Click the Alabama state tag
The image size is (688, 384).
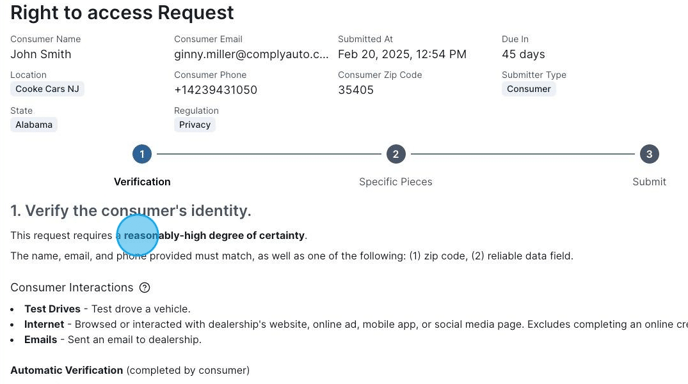34,125
